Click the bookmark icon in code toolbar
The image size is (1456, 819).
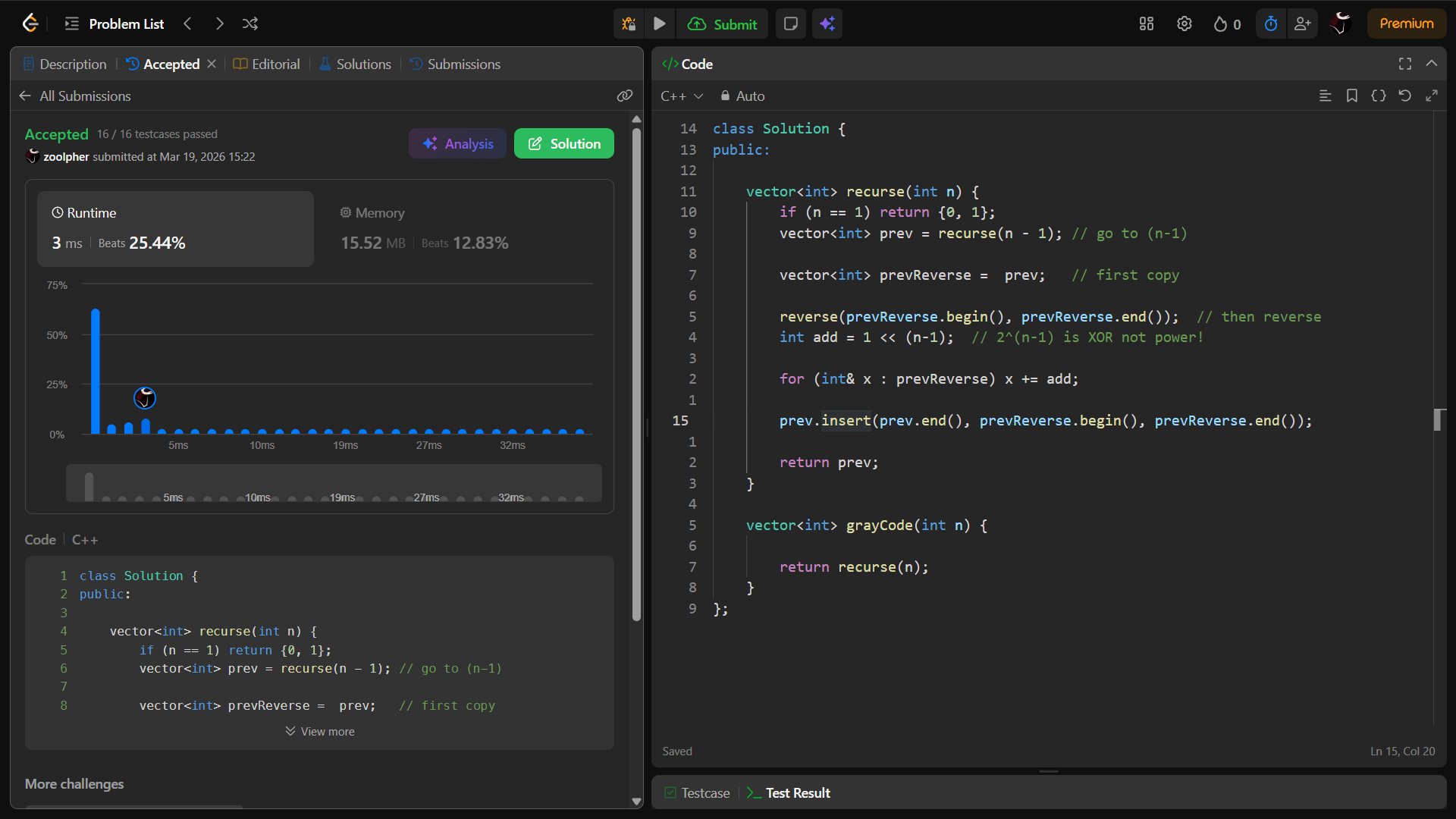(x=1351, y=96)
